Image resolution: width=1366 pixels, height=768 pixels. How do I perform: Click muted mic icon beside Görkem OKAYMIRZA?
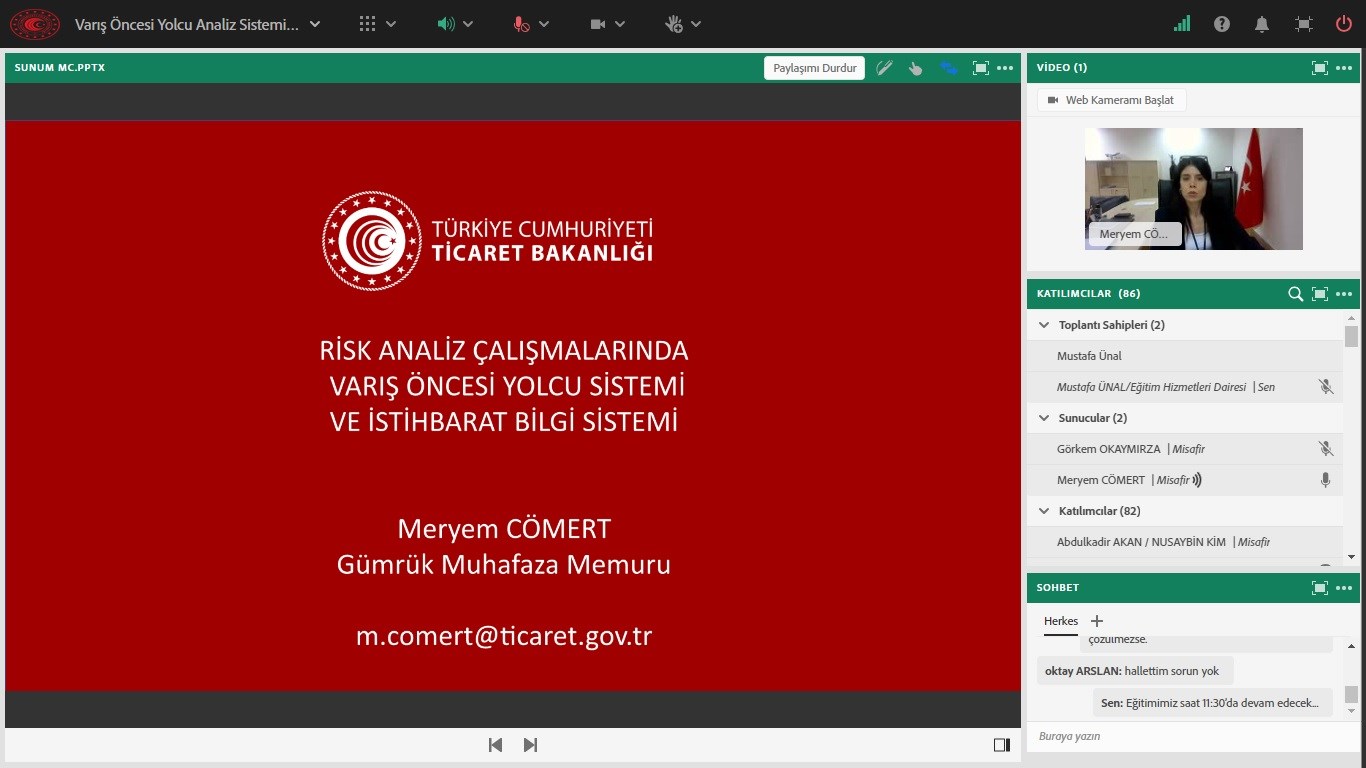tap(1326, 449)
